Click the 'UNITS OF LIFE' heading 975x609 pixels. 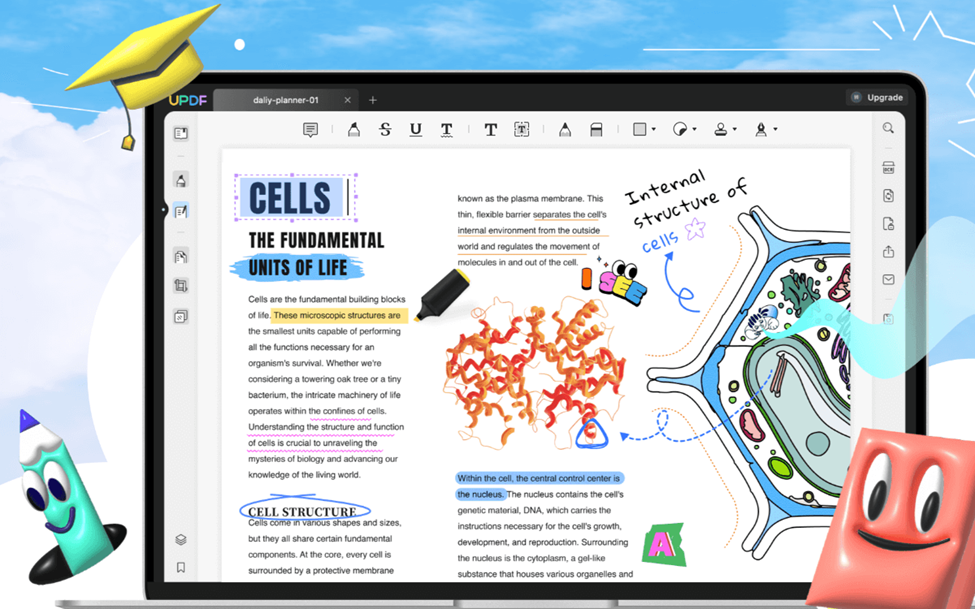(297, 267)
